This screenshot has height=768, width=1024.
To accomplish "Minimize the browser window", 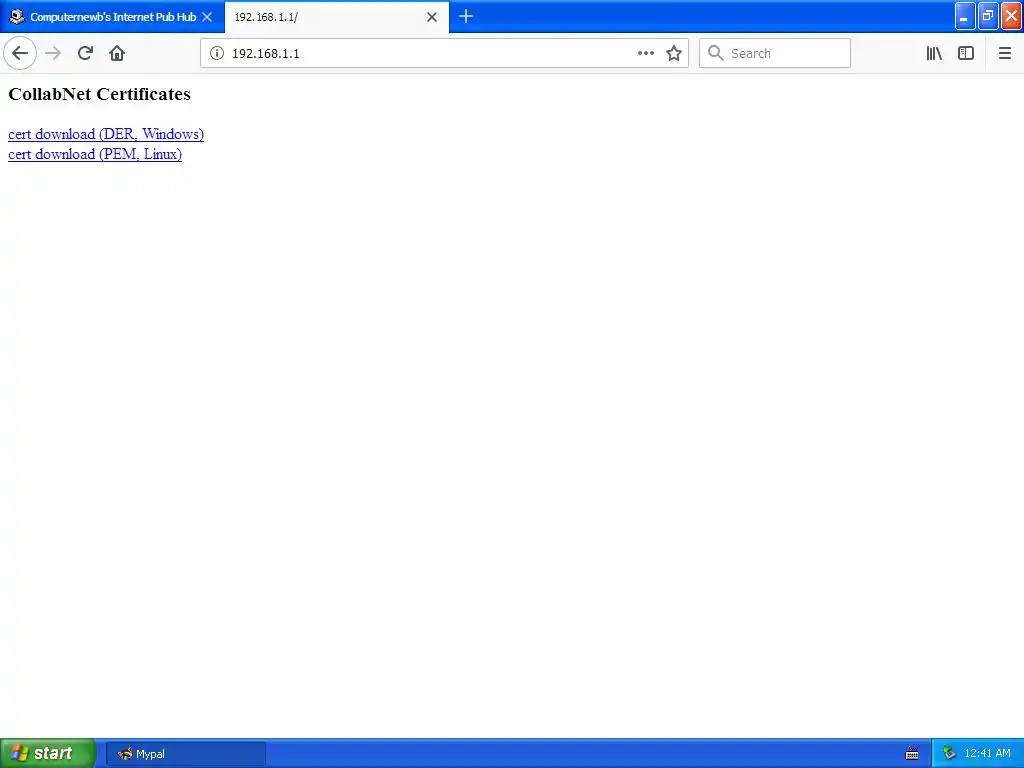I will [x=965, y=16].
